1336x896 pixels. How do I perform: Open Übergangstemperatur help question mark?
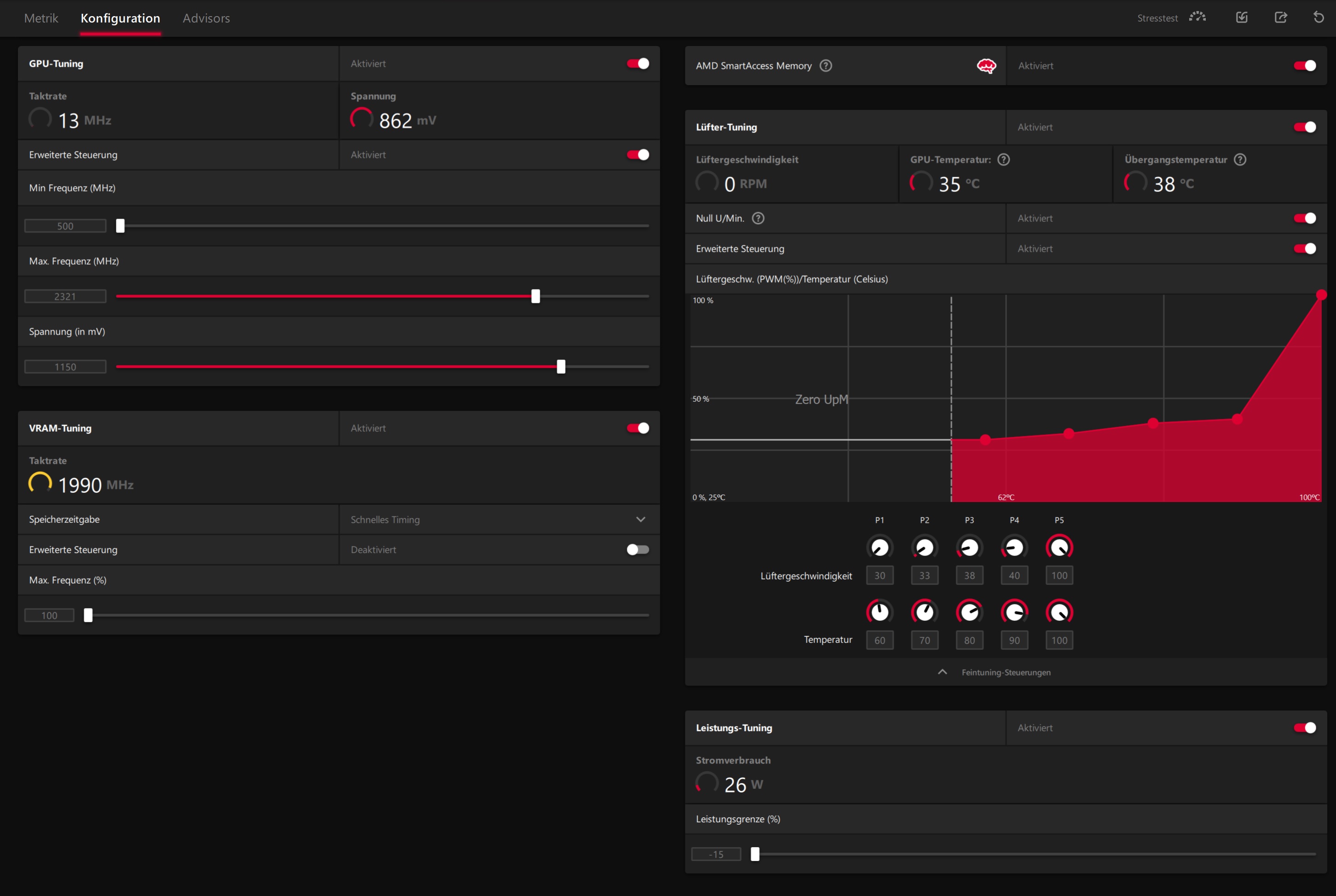1240,159
